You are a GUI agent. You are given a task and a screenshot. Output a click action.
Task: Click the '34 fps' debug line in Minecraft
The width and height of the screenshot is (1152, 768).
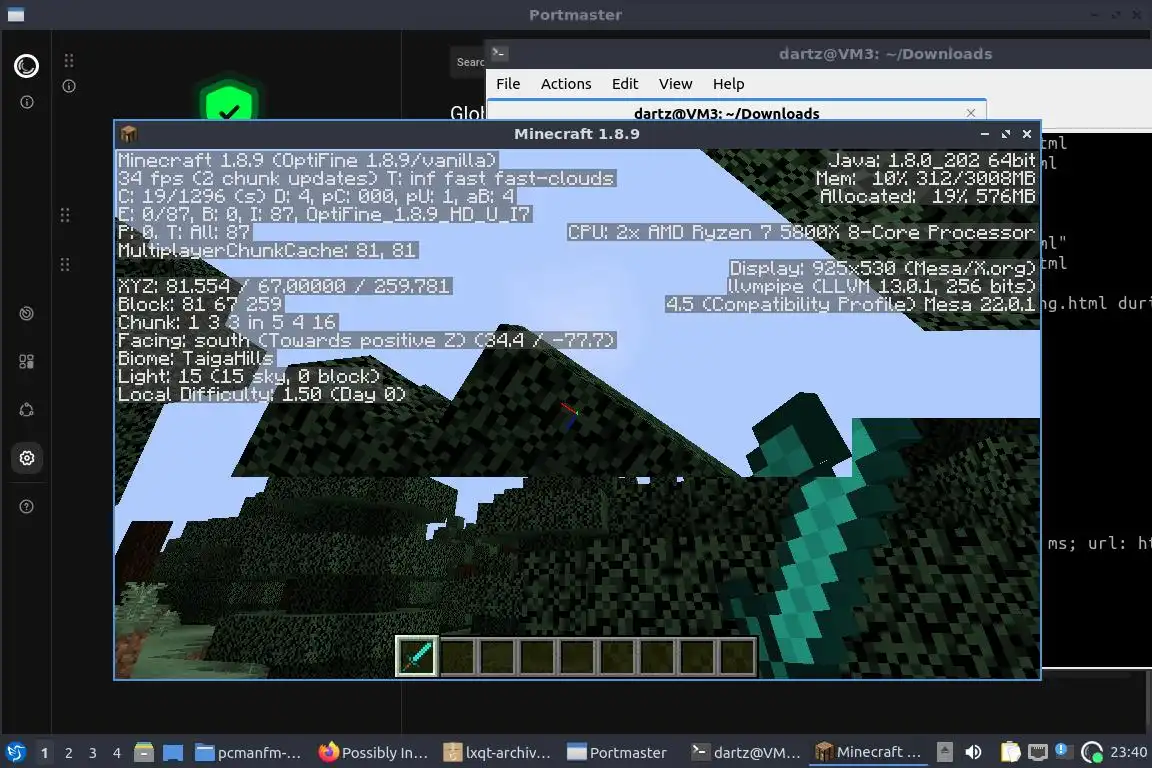pos(366,179)
